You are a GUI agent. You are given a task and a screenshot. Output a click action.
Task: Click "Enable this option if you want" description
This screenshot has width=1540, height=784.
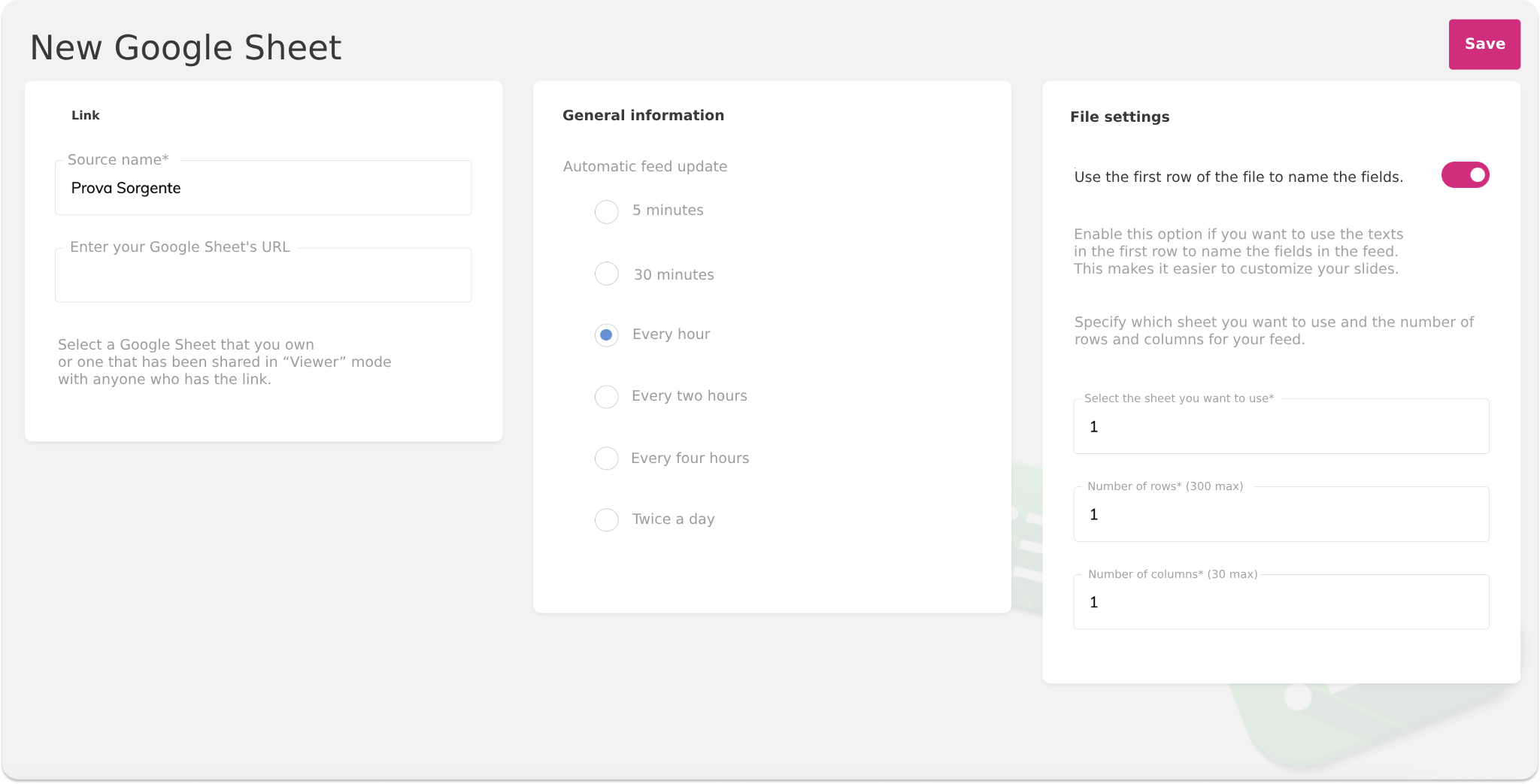point(1238,251)
